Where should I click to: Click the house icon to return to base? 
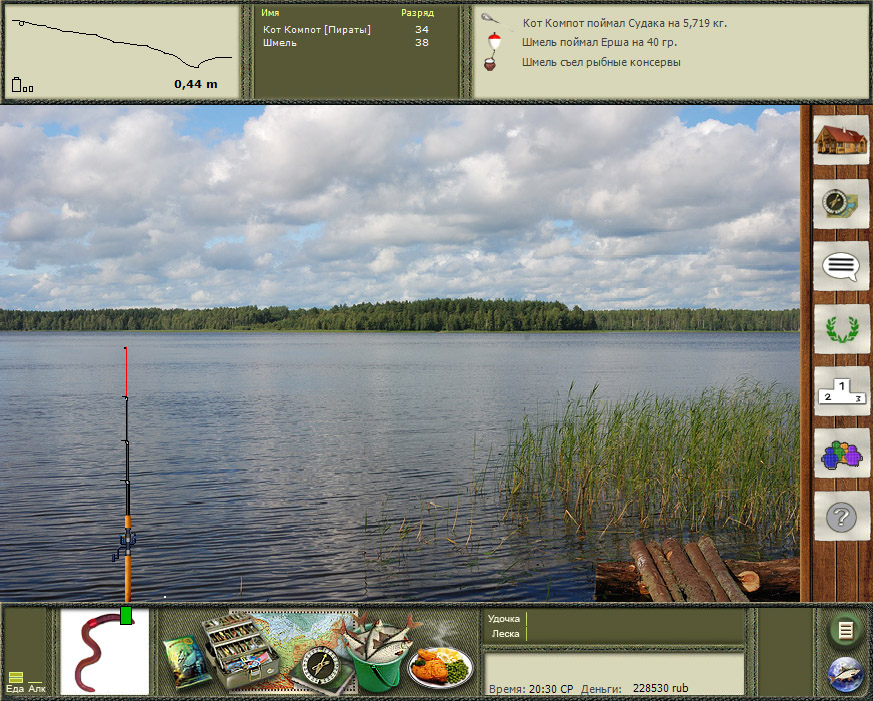839,142
